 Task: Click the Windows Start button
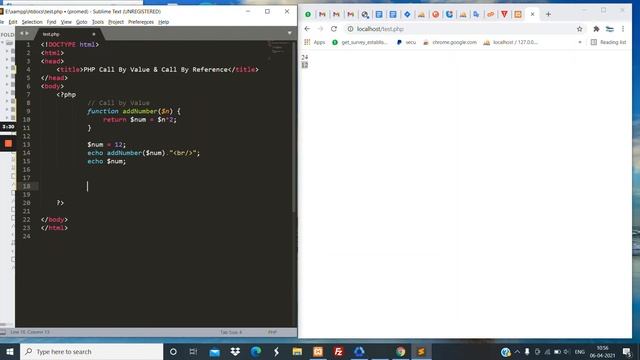coord(10,351)
